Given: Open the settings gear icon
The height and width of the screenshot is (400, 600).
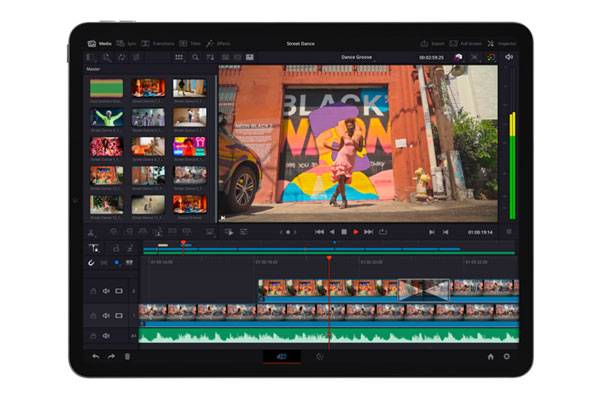Looking at the screenshot, I should point(506,356).
